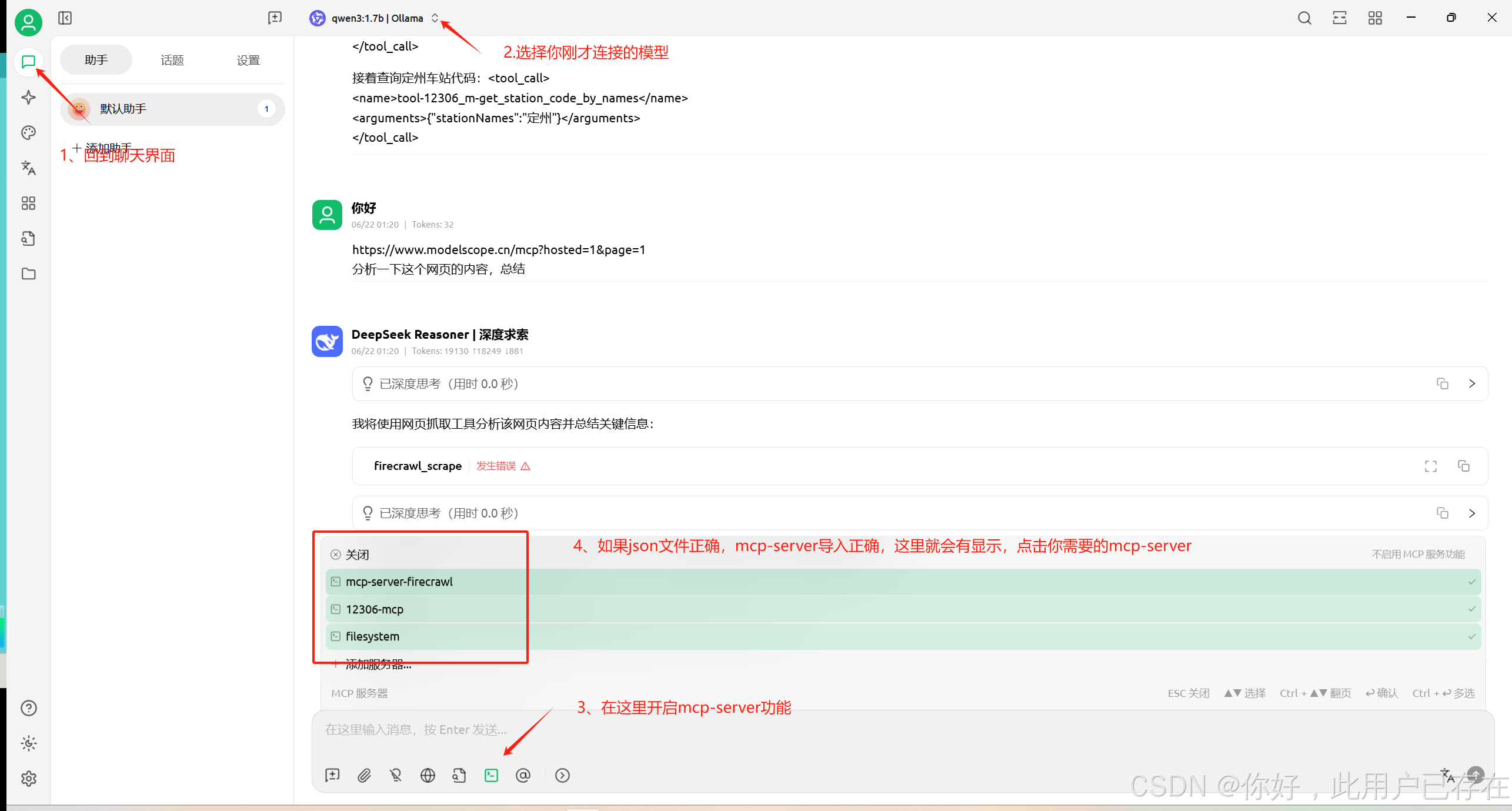Expand the firecrawl_scrape tool result fullscreen
The image size is (1512, 811).
[x=1431, y=466]
